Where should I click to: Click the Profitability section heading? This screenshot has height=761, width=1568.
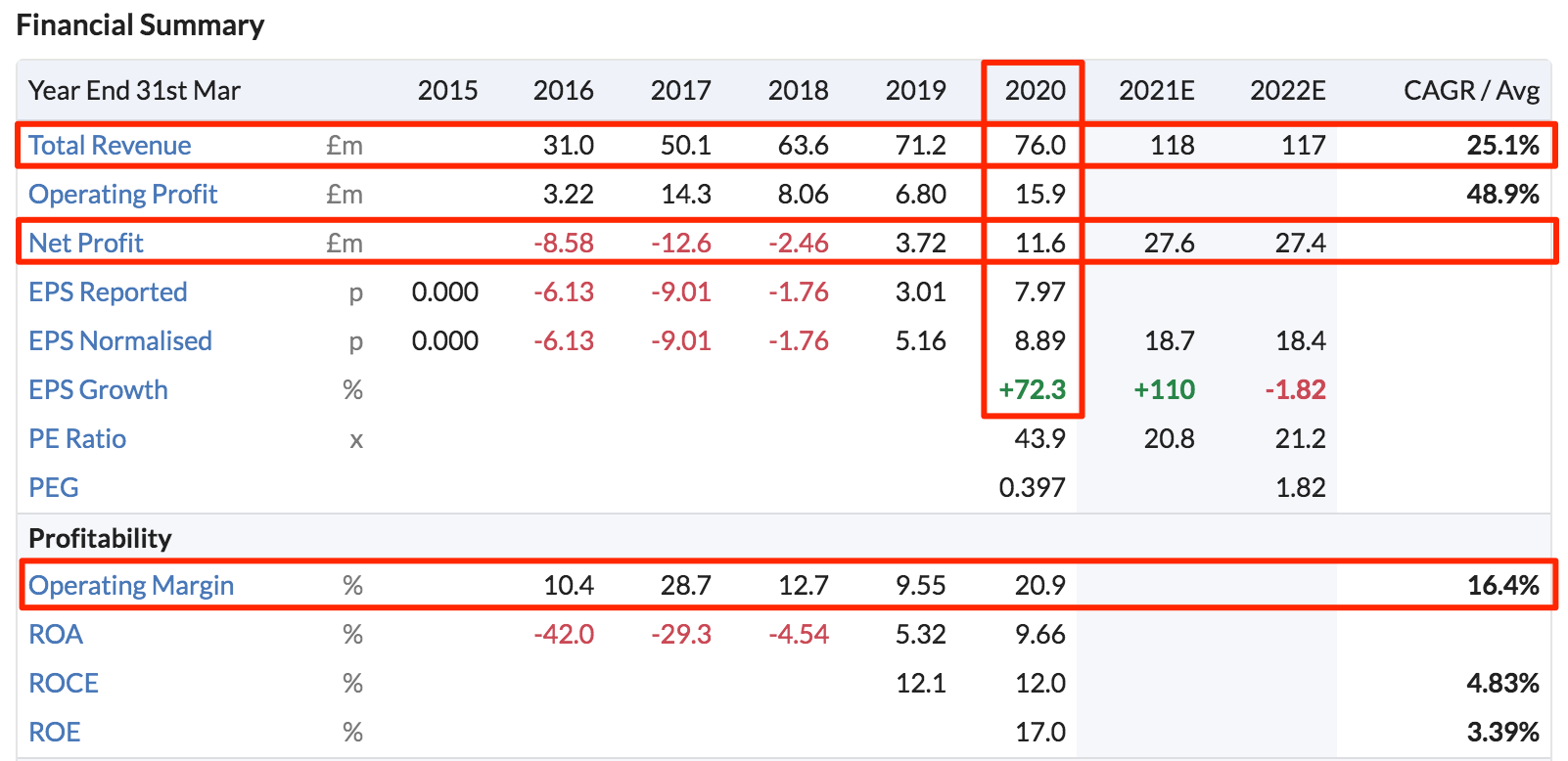coord(100,538)
